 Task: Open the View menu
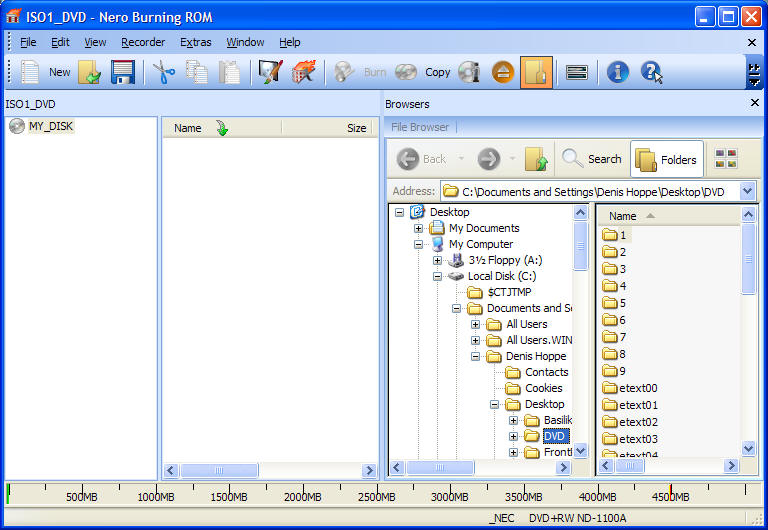tap(95, 43)
